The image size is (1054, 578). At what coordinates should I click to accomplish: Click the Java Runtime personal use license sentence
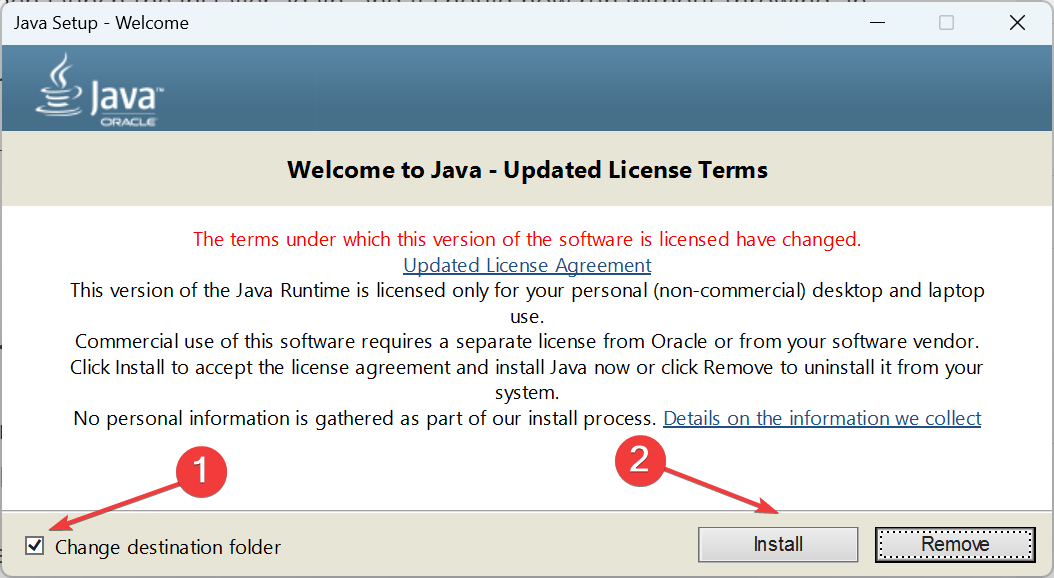click(x=527, y=303)
